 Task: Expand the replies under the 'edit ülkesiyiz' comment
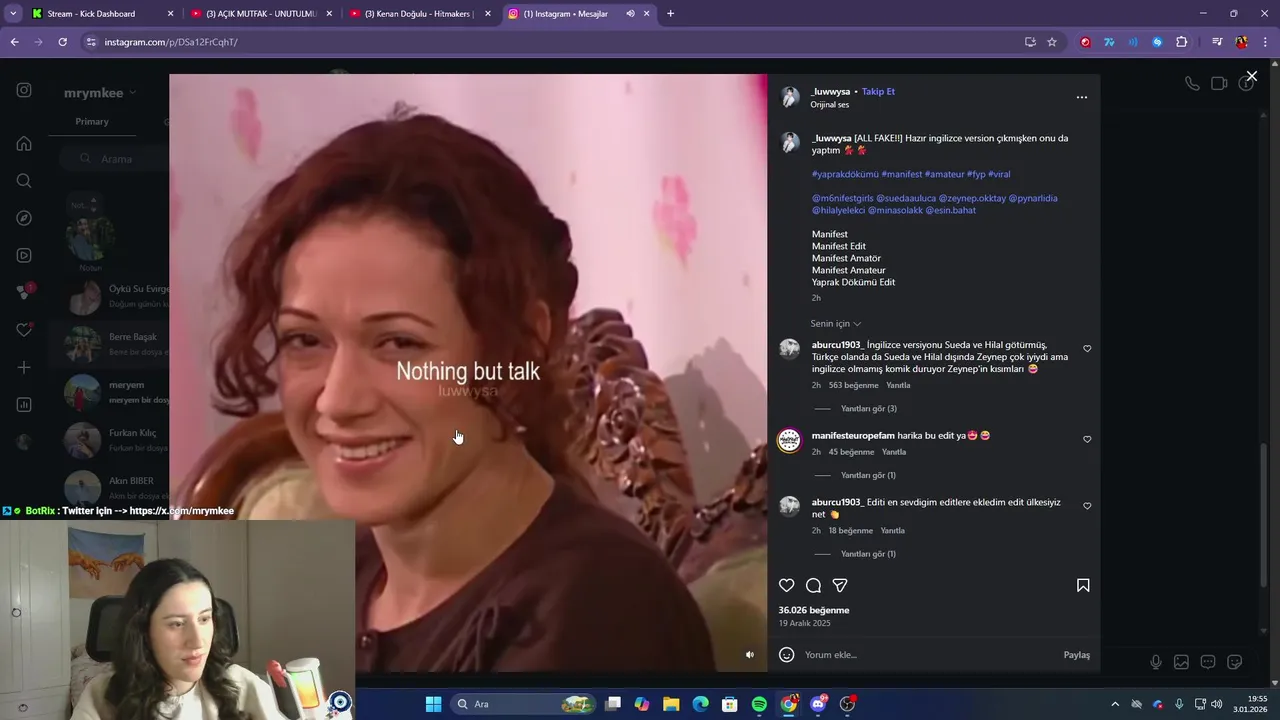click(x=868, y=553)
